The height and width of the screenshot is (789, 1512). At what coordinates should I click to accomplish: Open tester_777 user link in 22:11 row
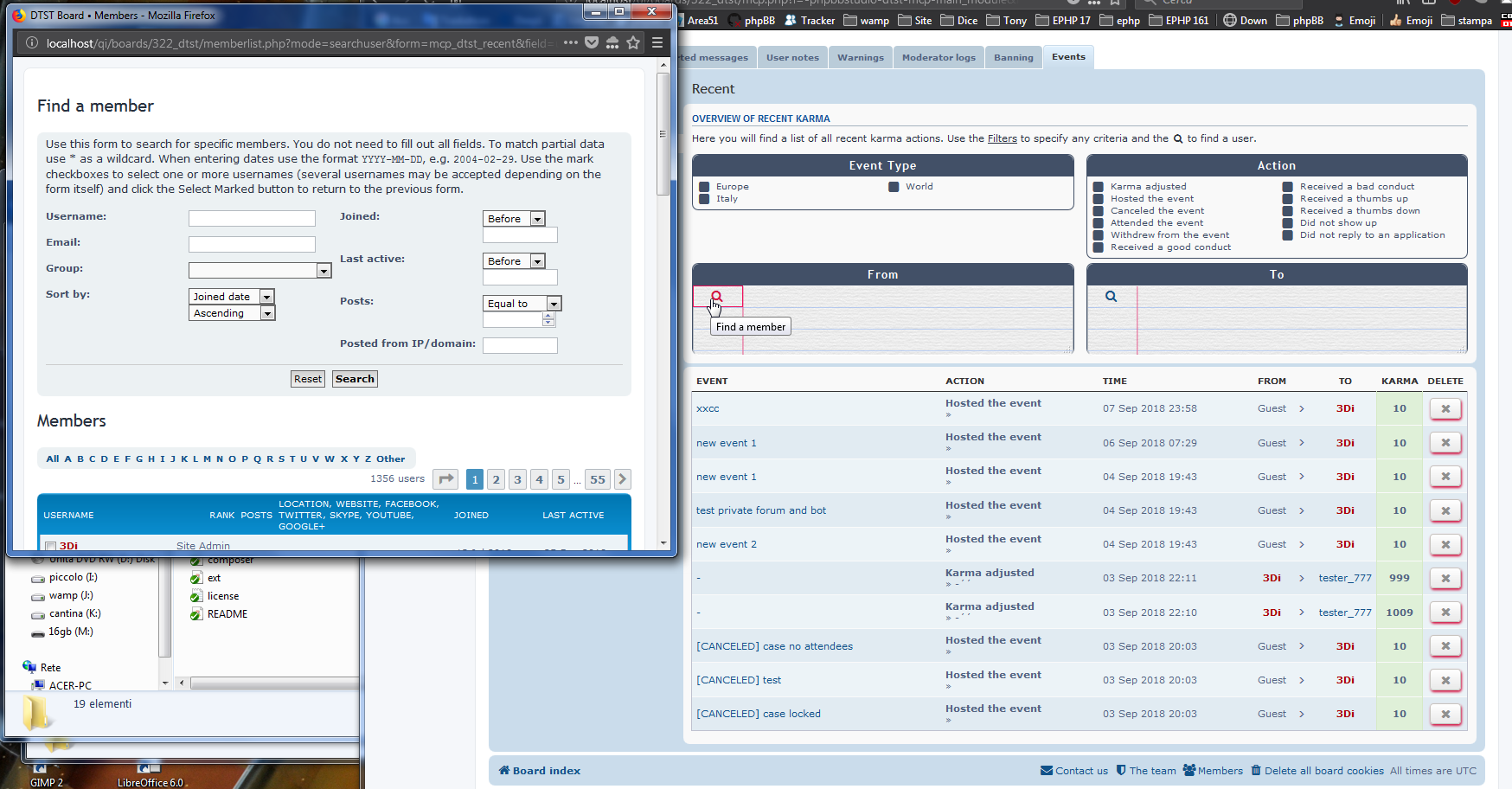click(x=1345, y=578)
